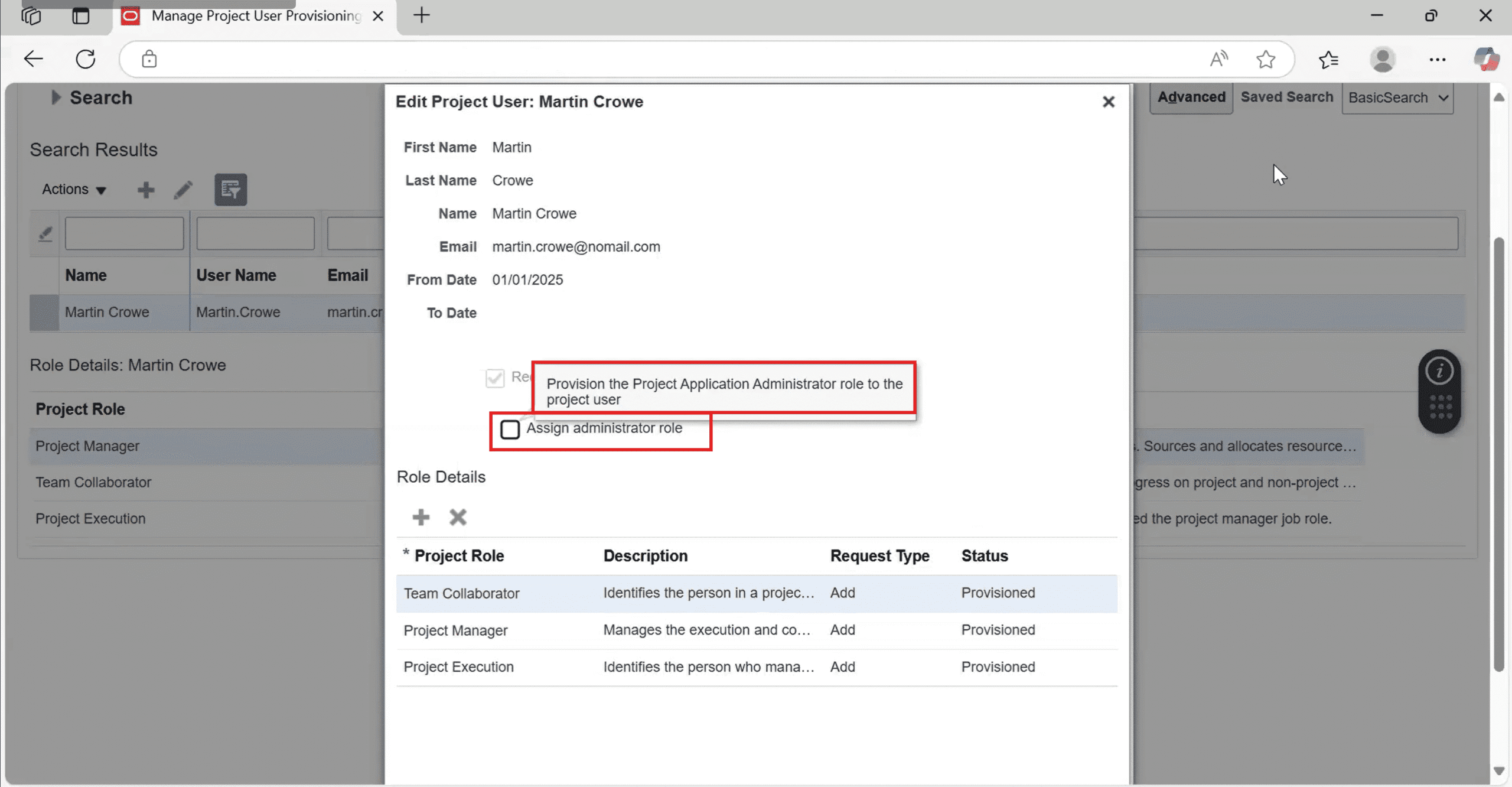Open the BasicSearch saved search dropdown

(1397, 98)
